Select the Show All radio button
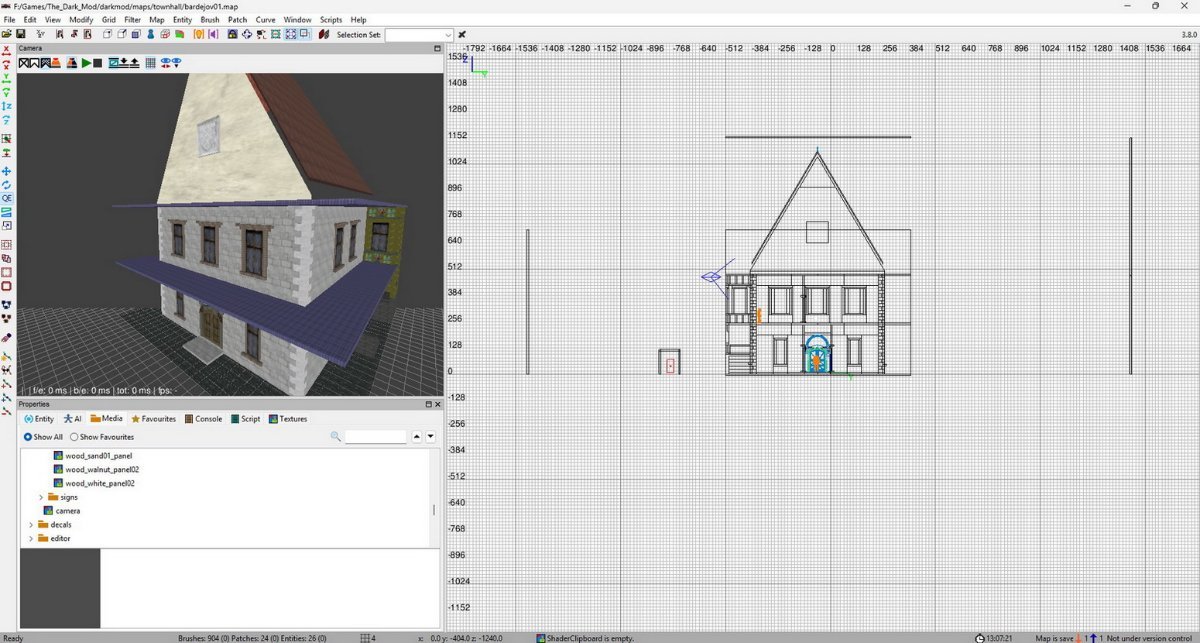 [x=28, y=437]
